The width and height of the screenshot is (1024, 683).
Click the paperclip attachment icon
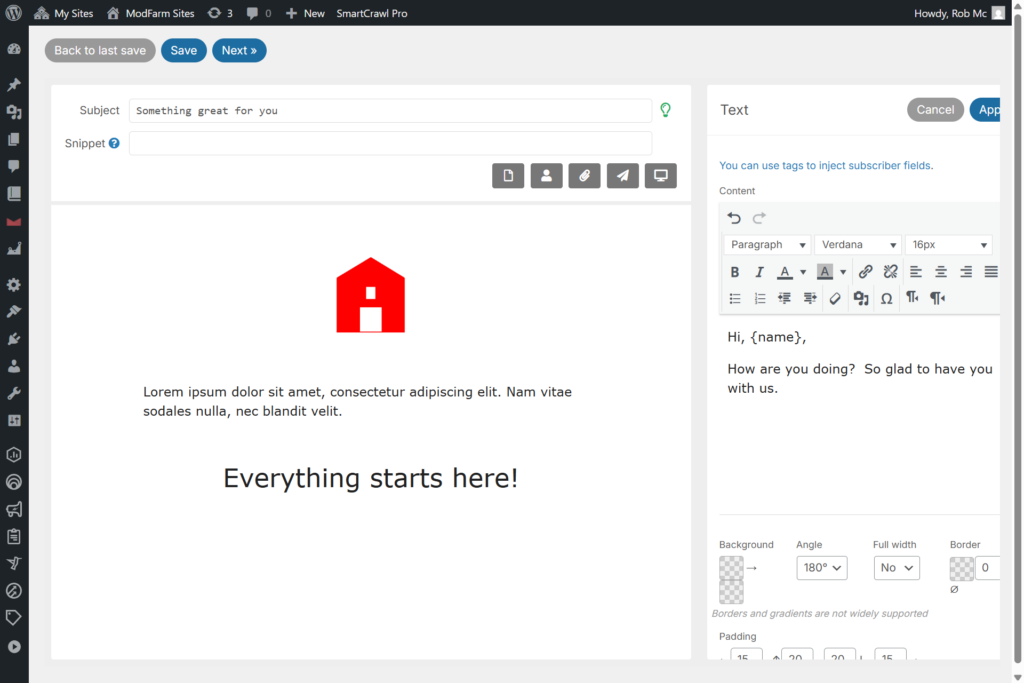pos(584,176)
